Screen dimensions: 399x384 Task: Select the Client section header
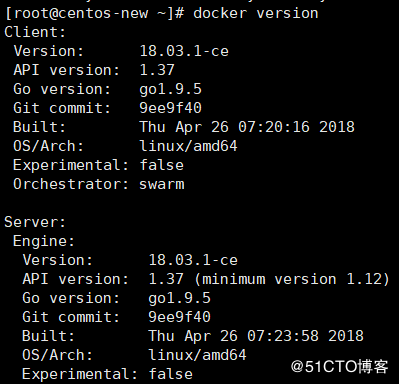point(35,32)
